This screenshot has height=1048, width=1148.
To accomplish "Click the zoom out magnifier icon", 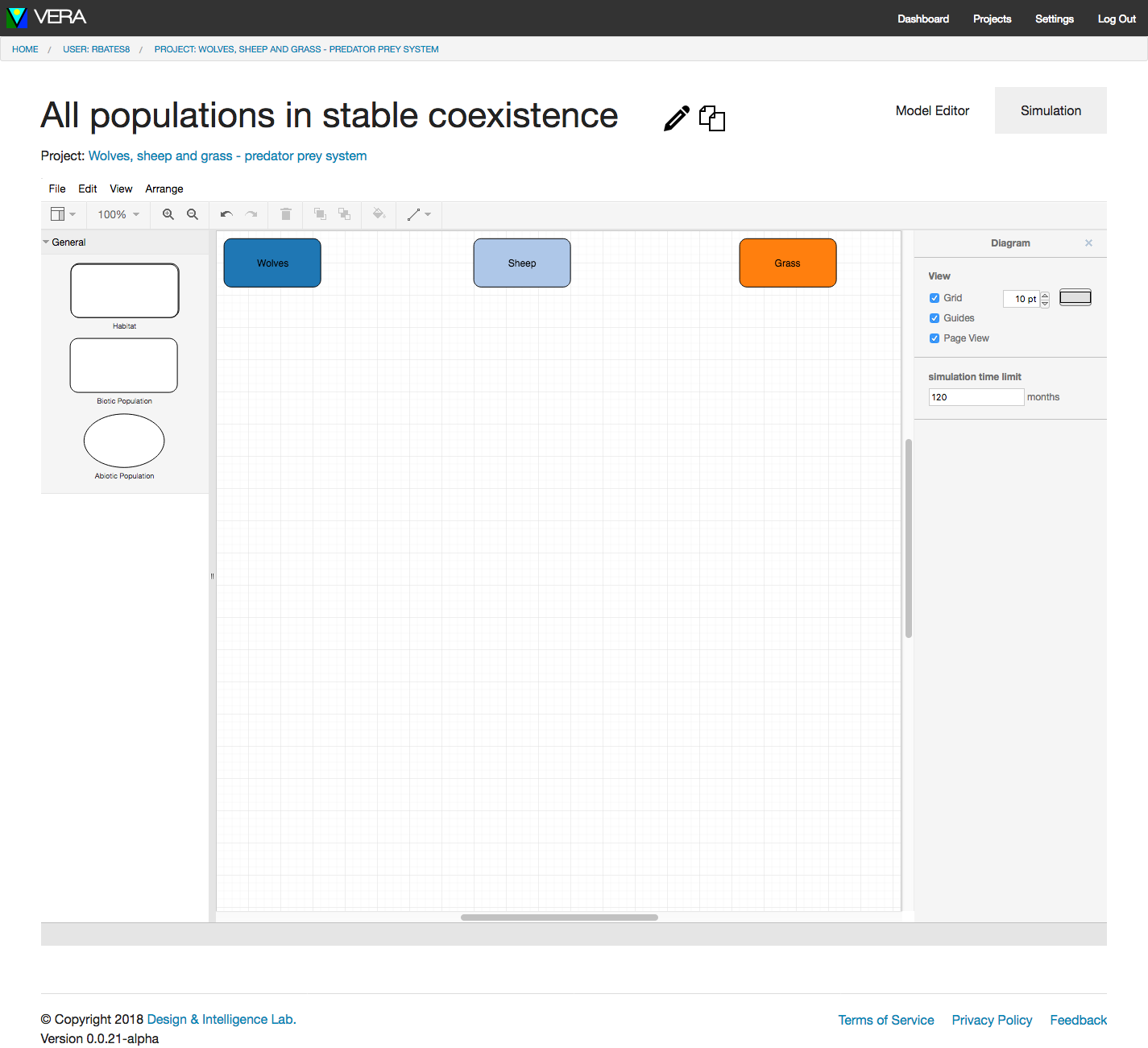I will [x=193, y=214].
